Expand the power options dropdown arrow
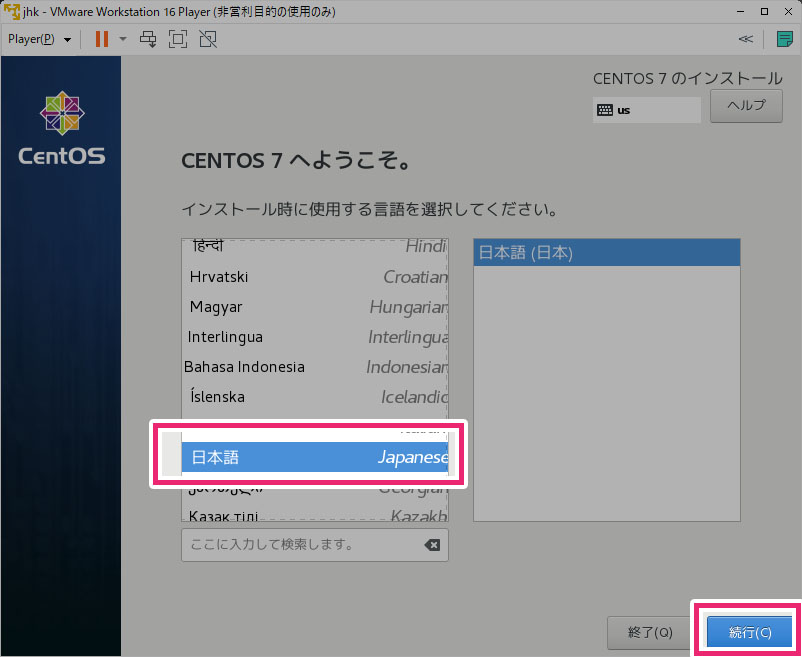This screenshot has width=802, height=657. pyautogui.click(x=123, y=39)
